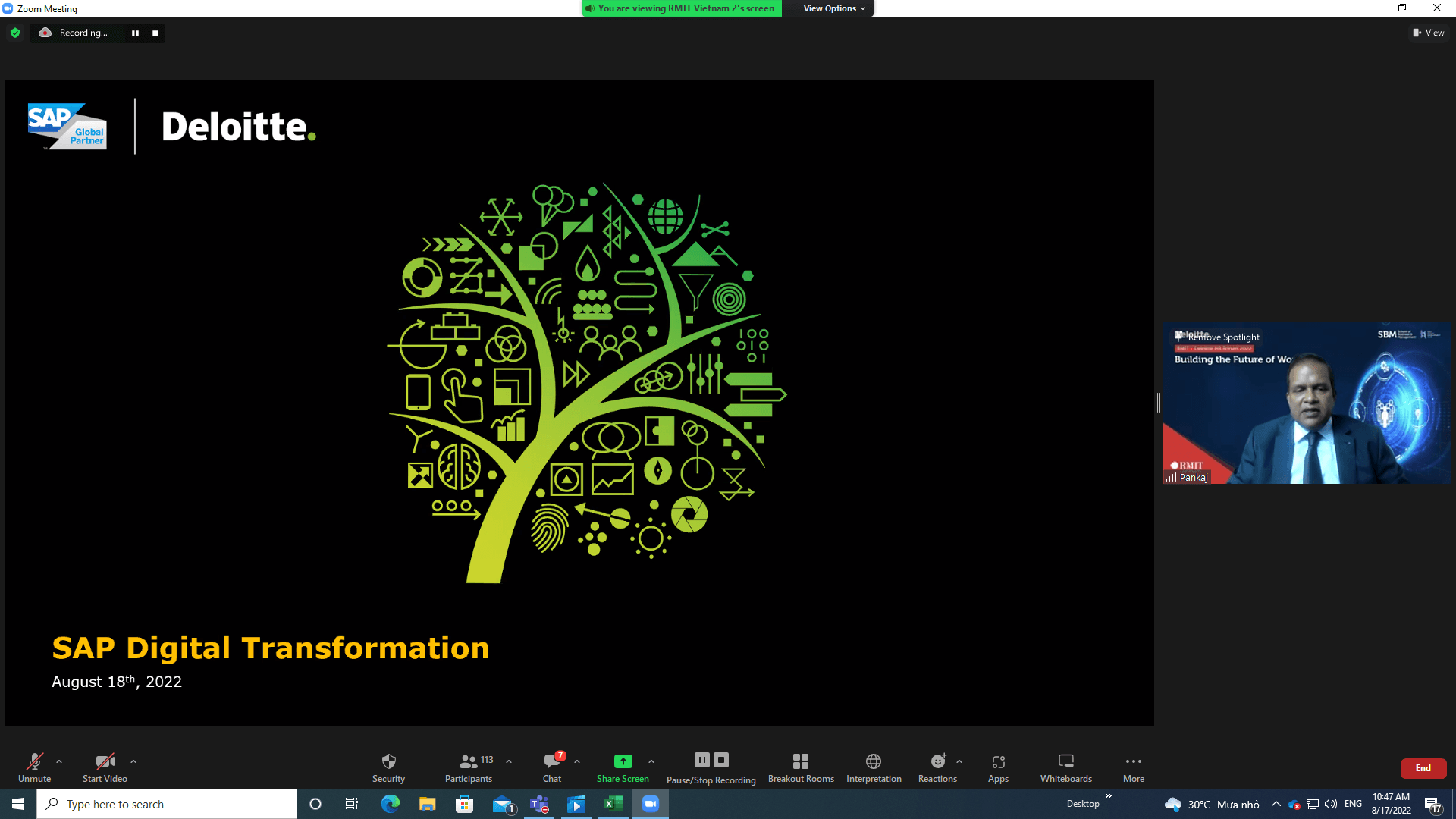Expand the arrow next to Participants

click(509, 761)
